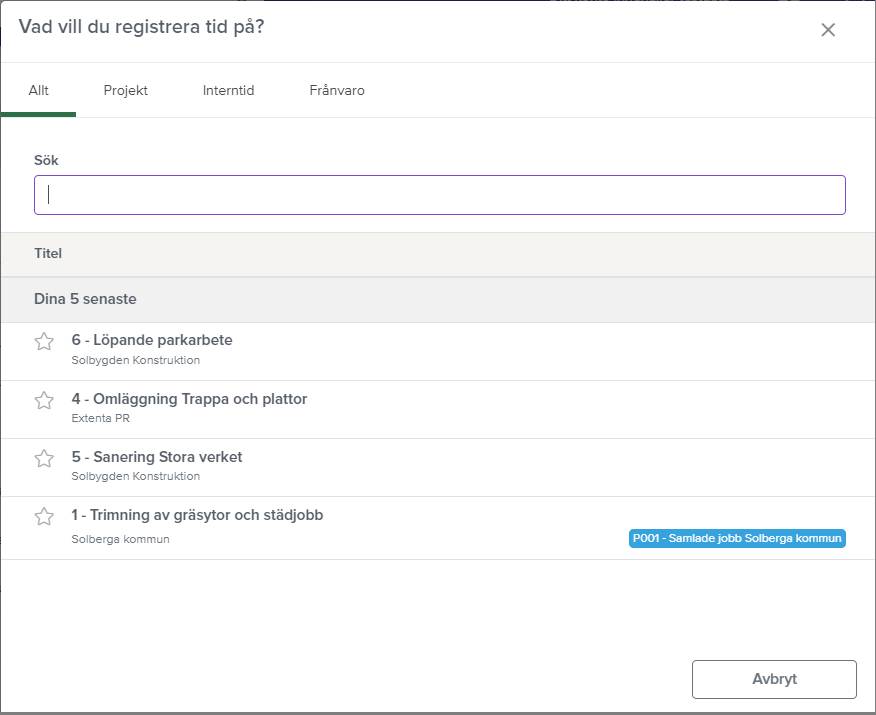Click the Dina 5 senaste group header
The width and height of the screenshot is (876, 715).
pos(85,299)
